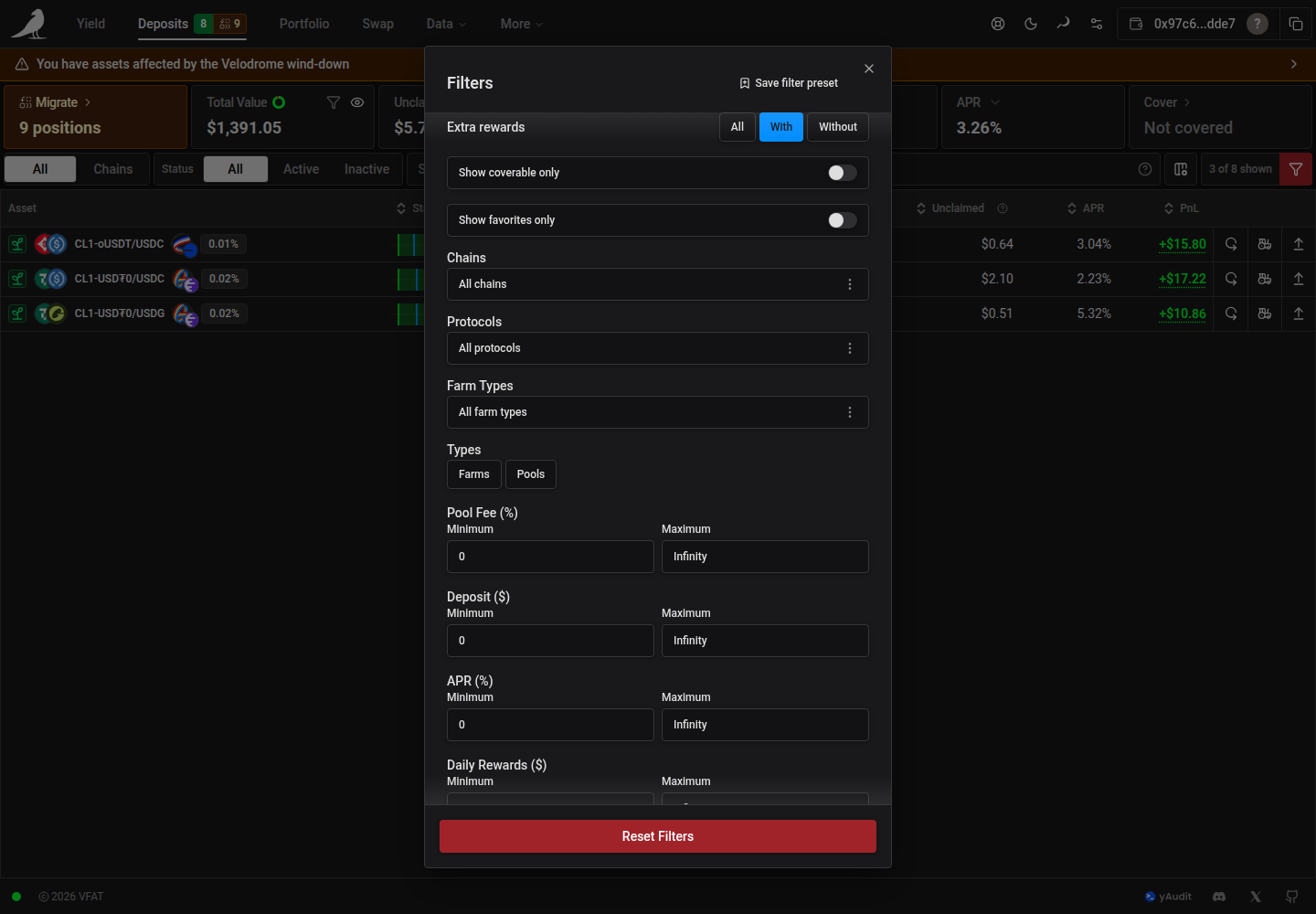Close the Filters dialog
This screenshot has height=914, width=1316.
coord(869,69)
